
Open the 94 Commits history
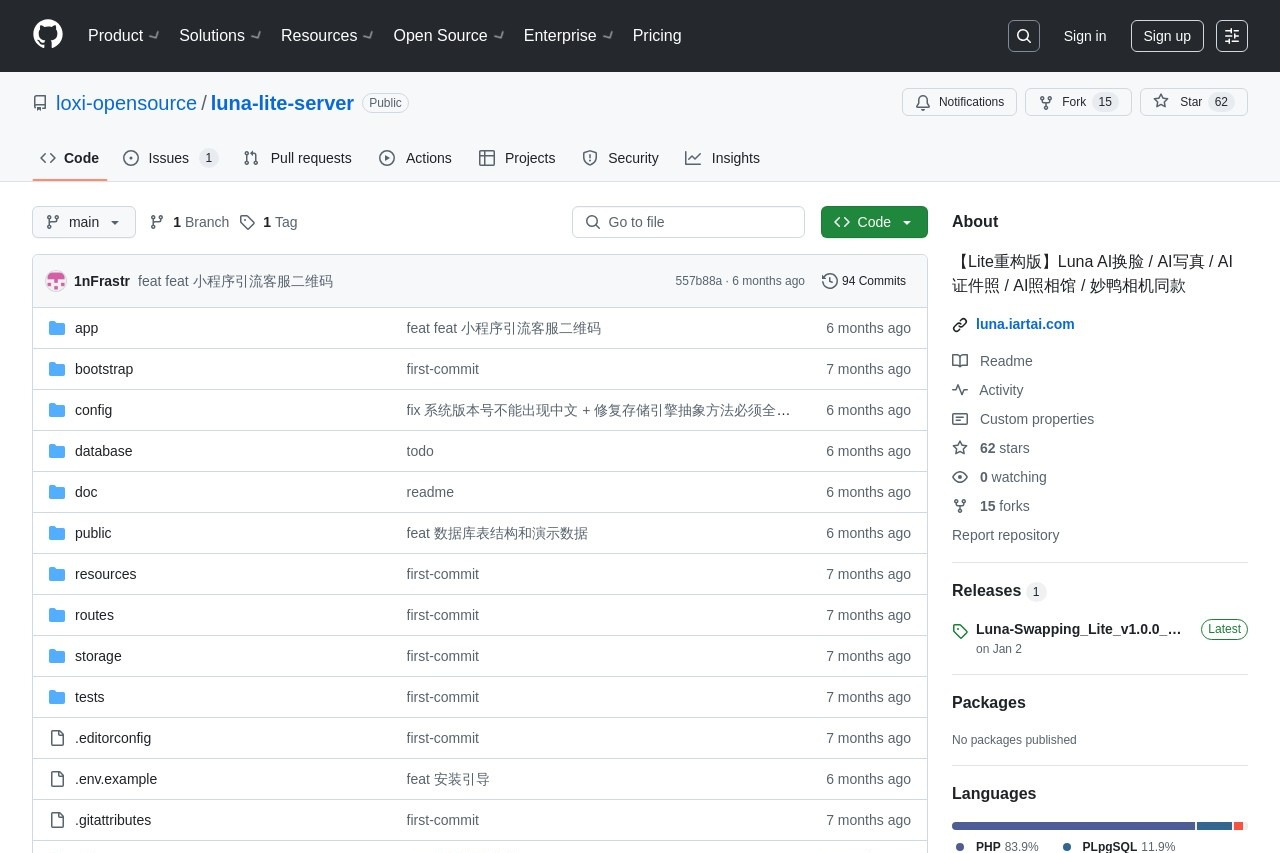864,281
